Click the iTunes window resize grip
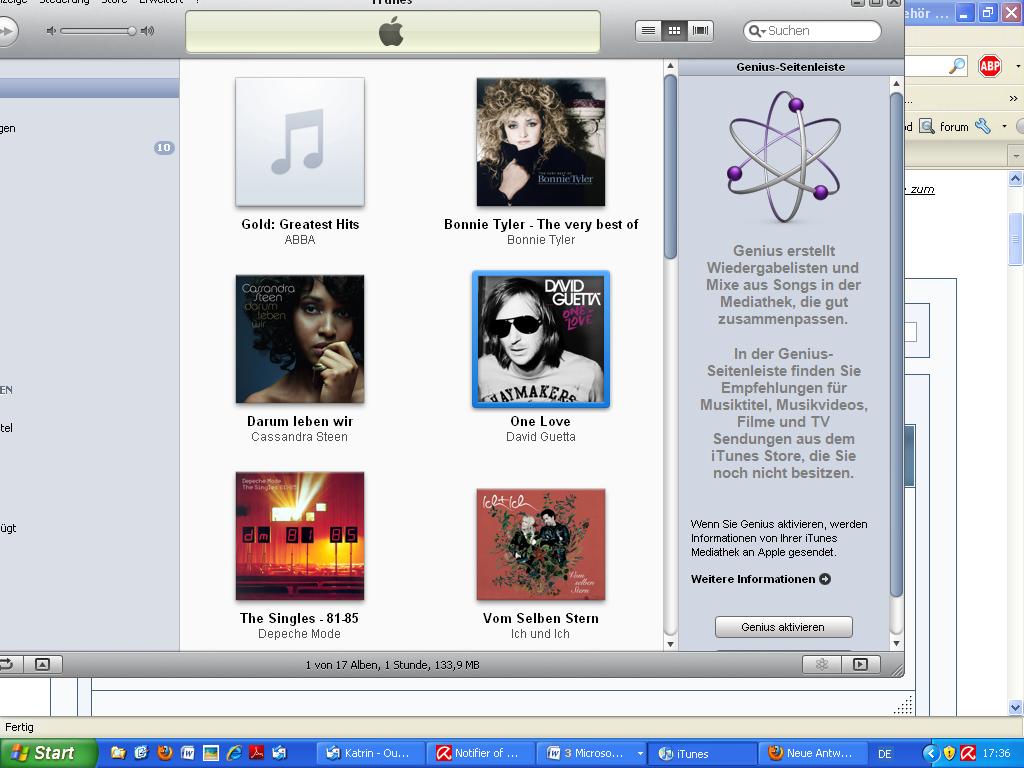This screenshot has width=1024, height=768. 898,671
